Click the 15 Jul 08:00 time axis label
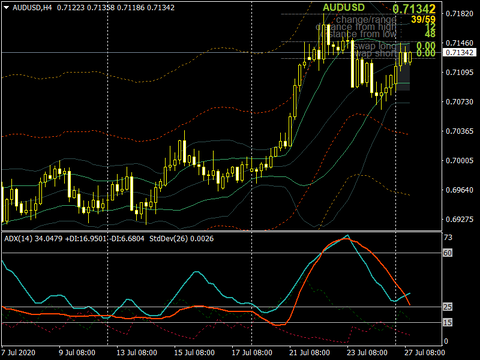 194,353
